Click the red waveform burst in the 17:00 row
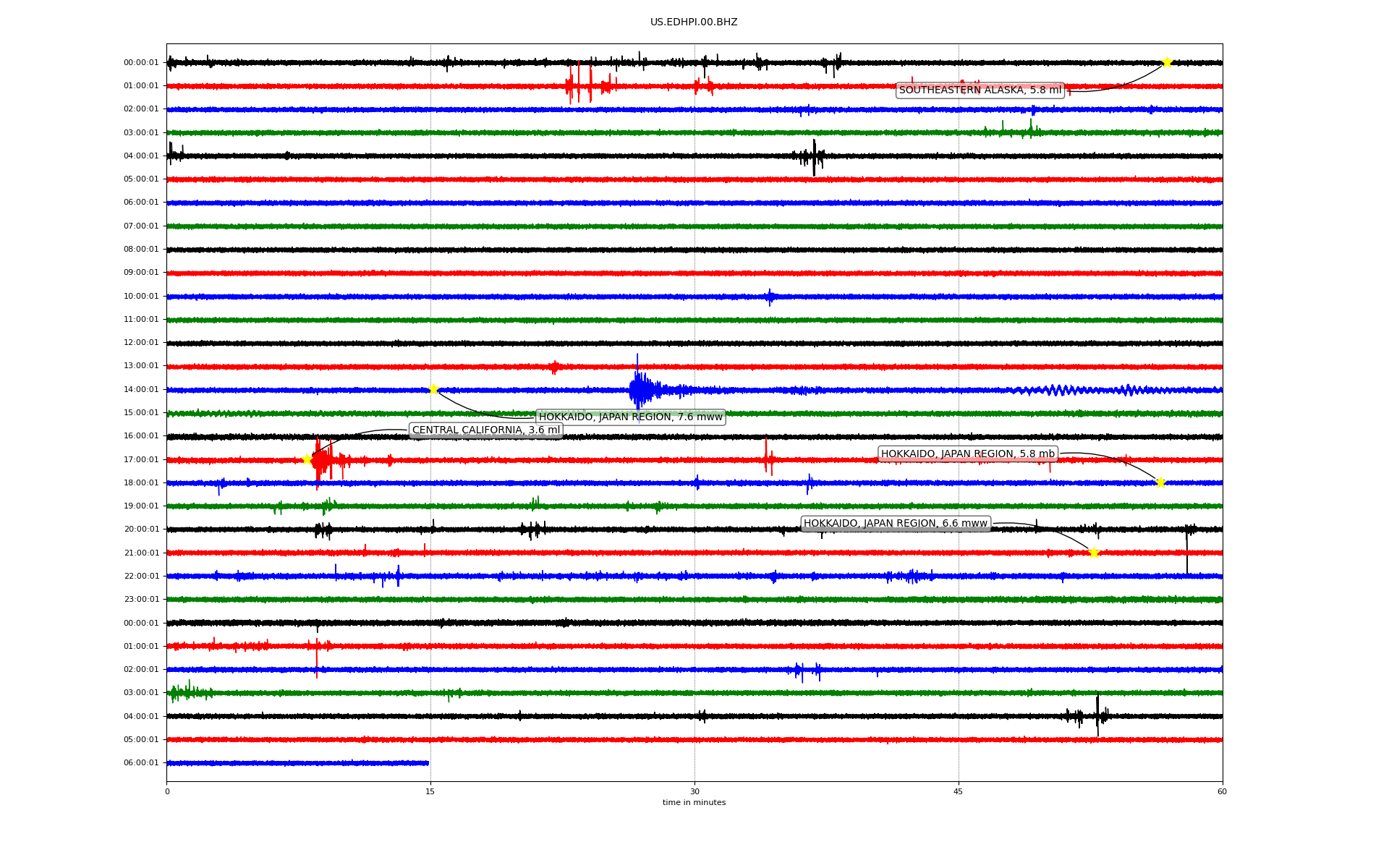Screen dimensions: 1389x868 coord(322,460)
